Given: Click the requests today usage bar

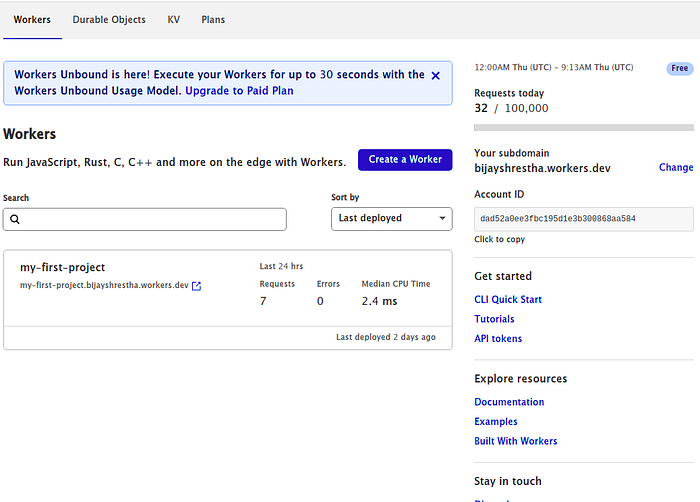Looking at the screenshot, I should (583, 128).
